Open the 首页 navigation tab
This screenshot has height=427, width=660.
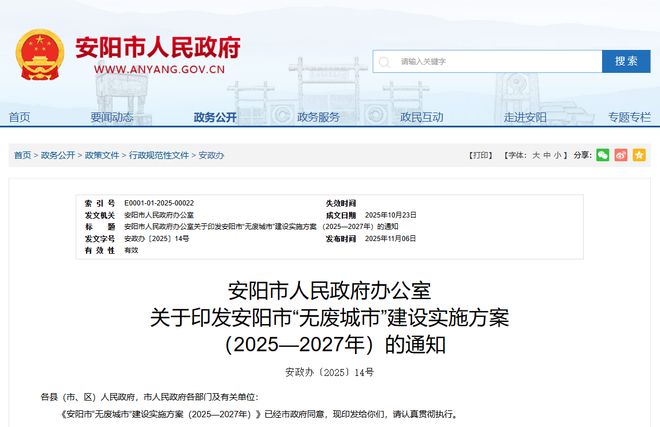19,117
